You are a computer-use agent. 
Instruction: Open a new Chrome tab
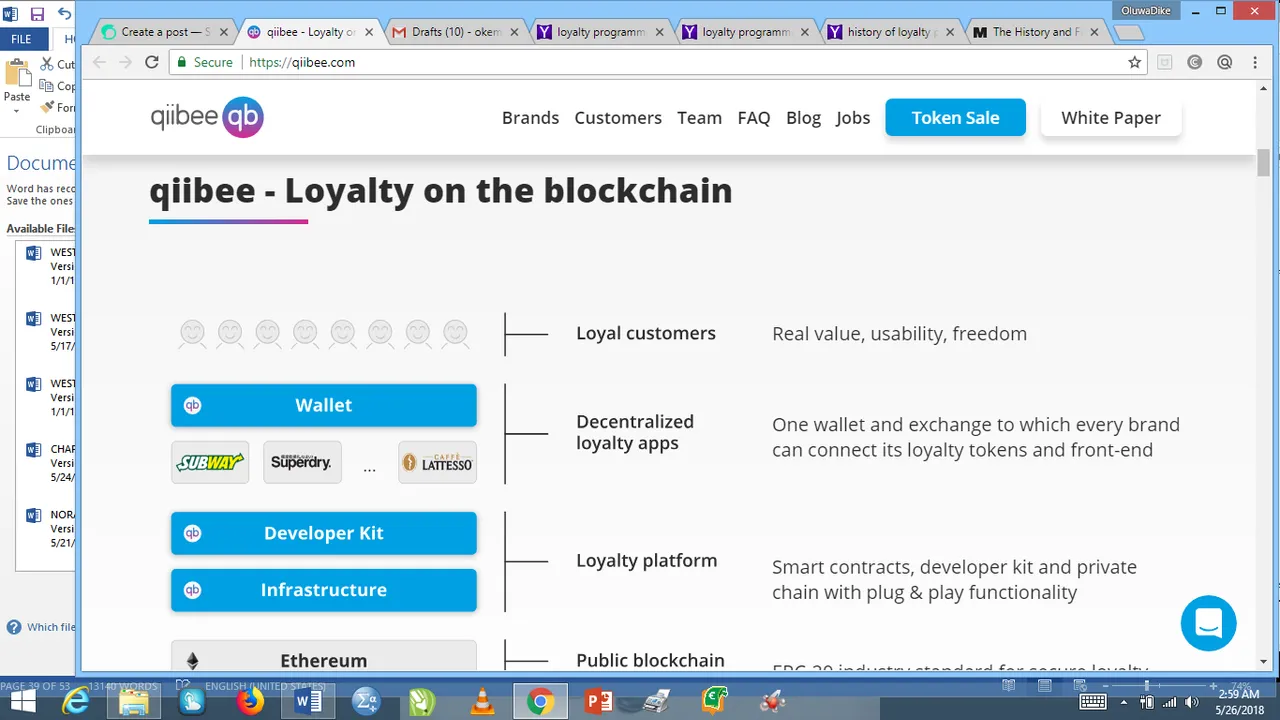1128,32
